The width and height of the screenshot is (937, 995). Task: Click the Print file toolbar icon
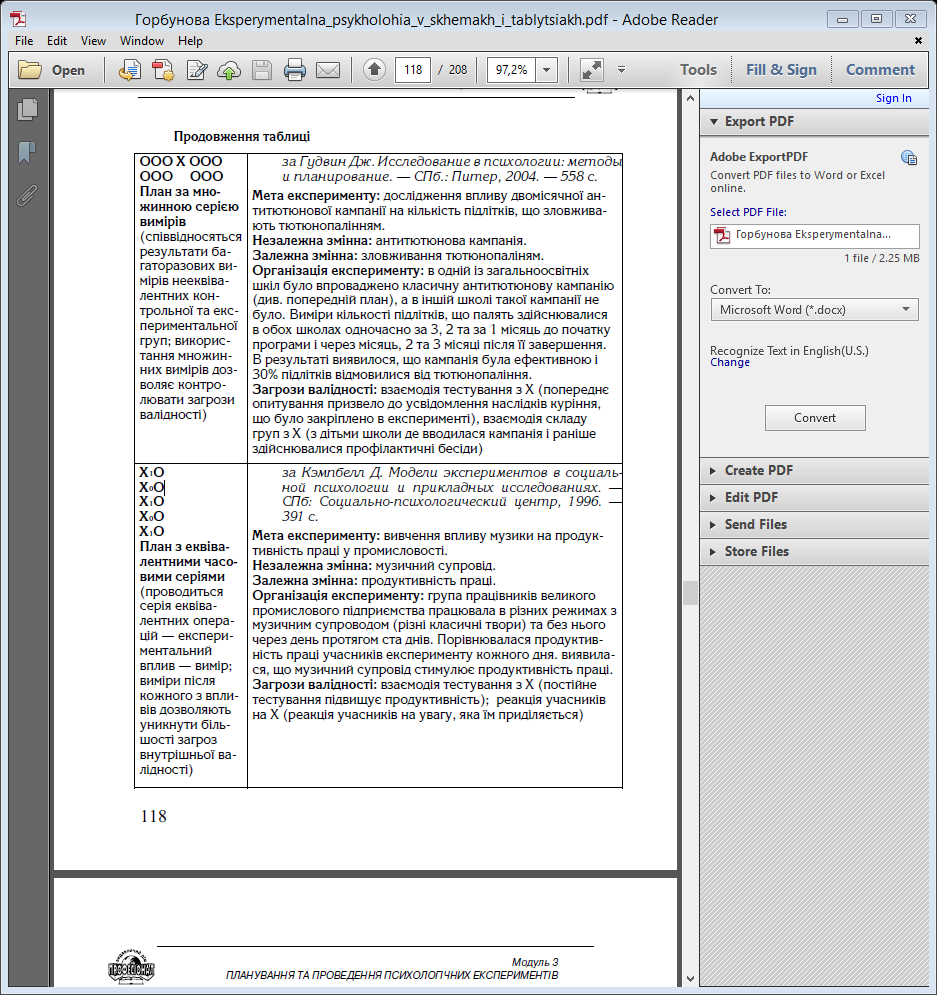coord(294,70)
